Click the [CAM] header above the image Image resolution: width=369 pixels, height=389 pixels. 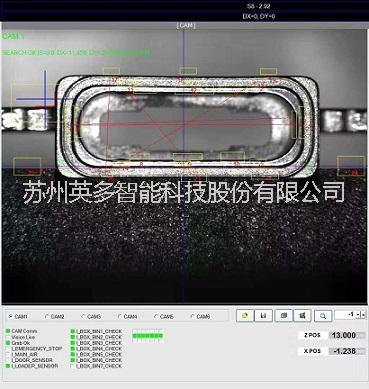click(x=186, y=25)
